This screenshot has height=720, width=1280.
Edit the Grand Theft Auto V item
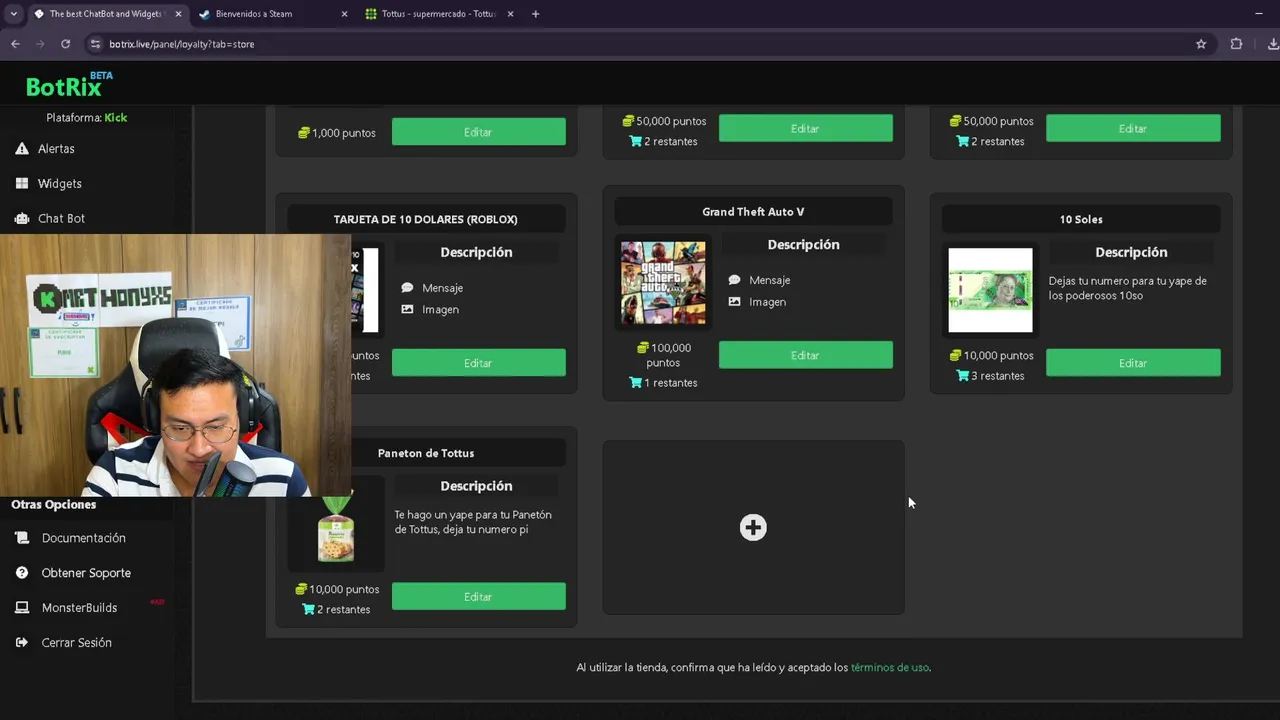pos(805,355)
